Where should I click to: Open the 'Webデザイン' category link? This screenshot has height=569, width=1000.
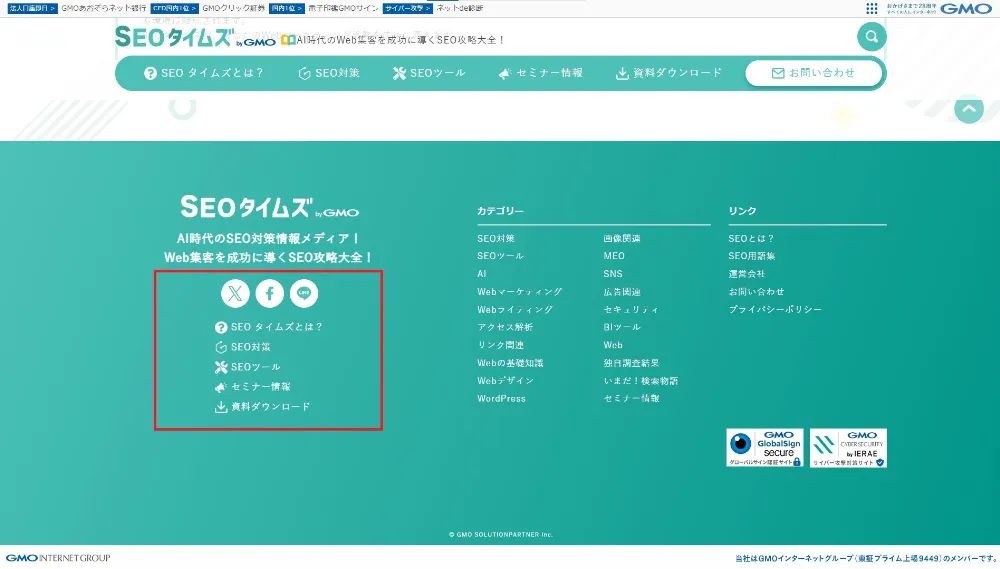[x=505, y=381]
